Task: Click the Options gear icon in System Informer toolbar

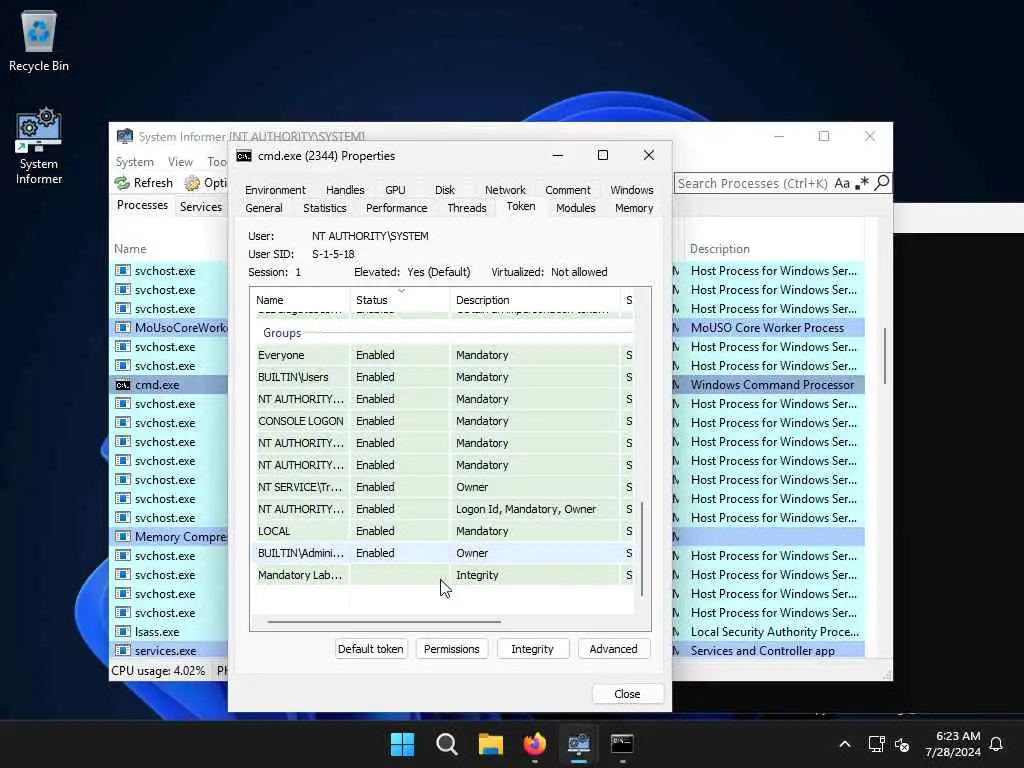Action: pyautogui.click(x=191, y=183)
